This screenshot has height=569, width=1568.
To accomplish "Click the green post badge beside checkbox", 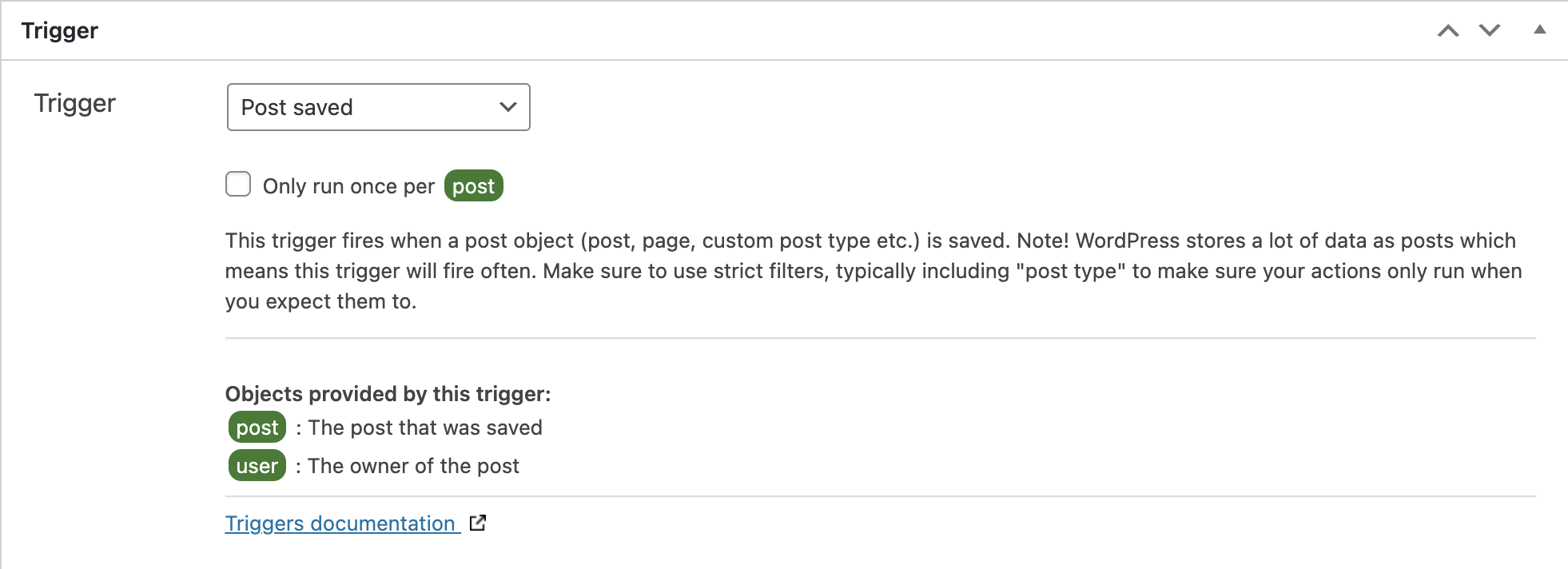I will point(473,186).
